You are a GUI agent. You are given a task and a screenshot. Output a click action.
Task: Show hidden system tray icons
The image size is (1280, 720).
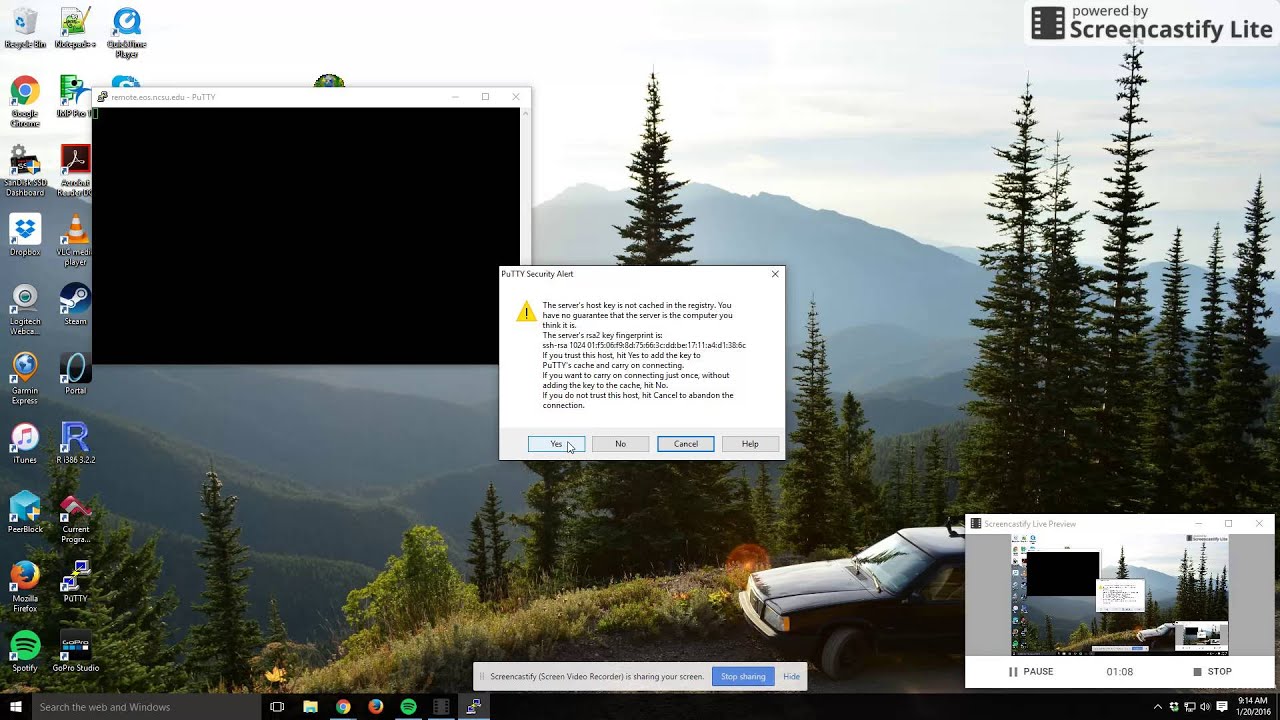(x=1158, y=707)
